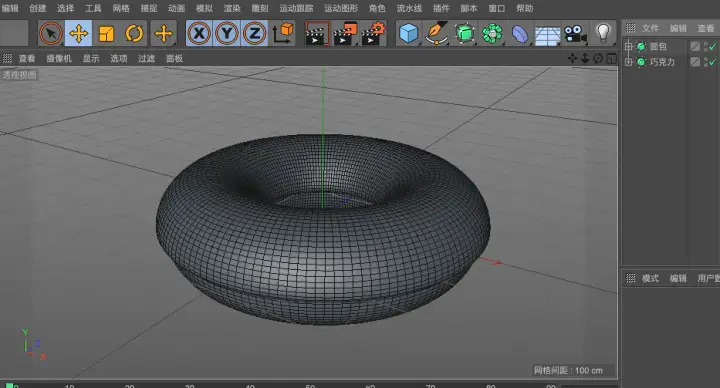Toggle Y axis lock

pyautogui.click(x=227, y=34)
